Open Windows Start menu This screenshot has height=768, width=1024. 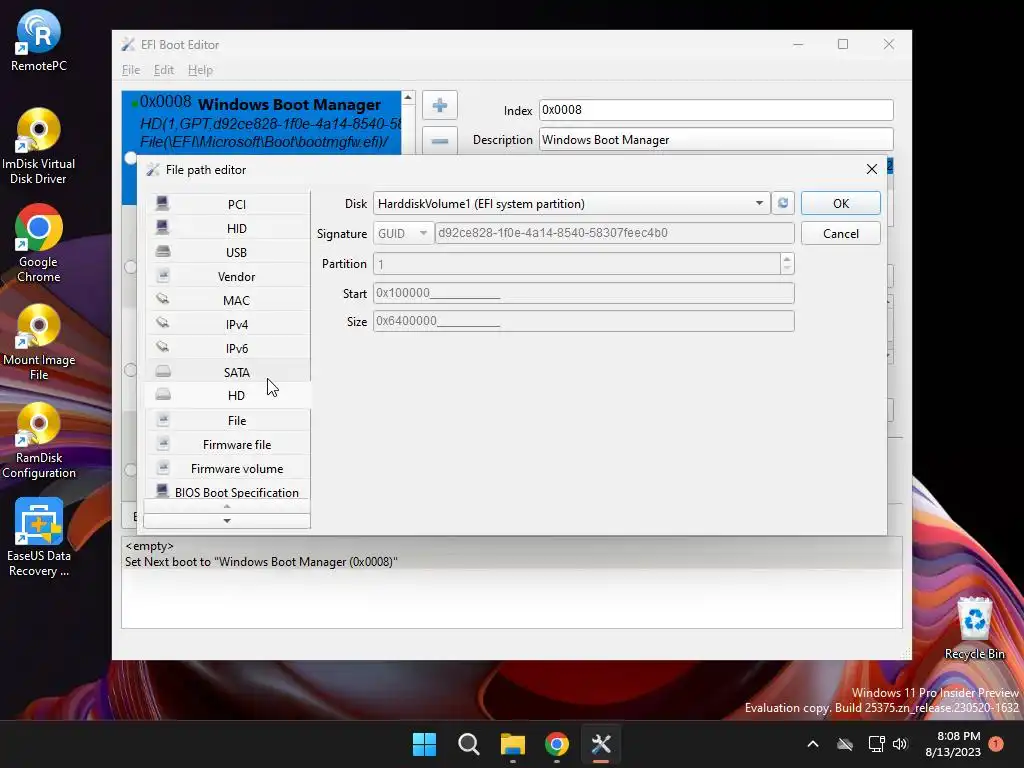pyautogui.click(x=424, y=744)
